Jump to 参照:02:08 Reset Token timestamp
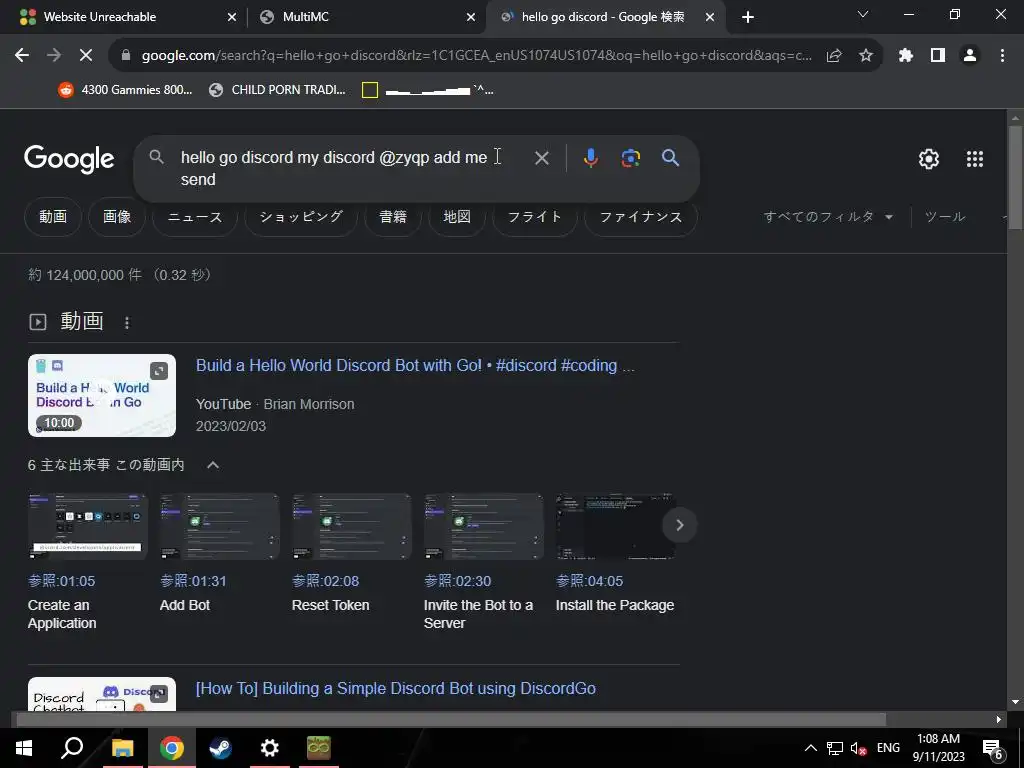The image size is (1024, 768). point(325,581)
